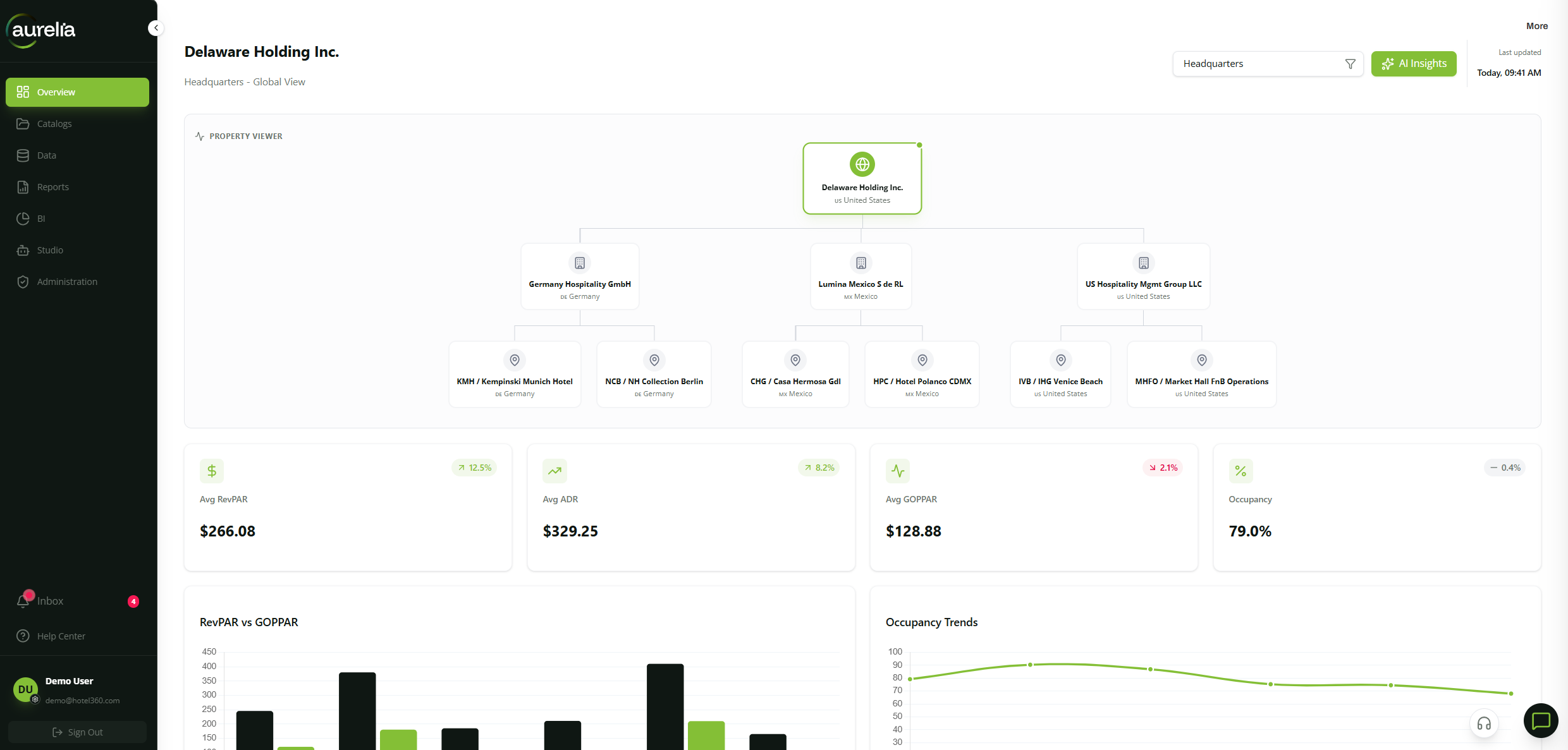Click the Help Center question mark icon

point(23,636)
